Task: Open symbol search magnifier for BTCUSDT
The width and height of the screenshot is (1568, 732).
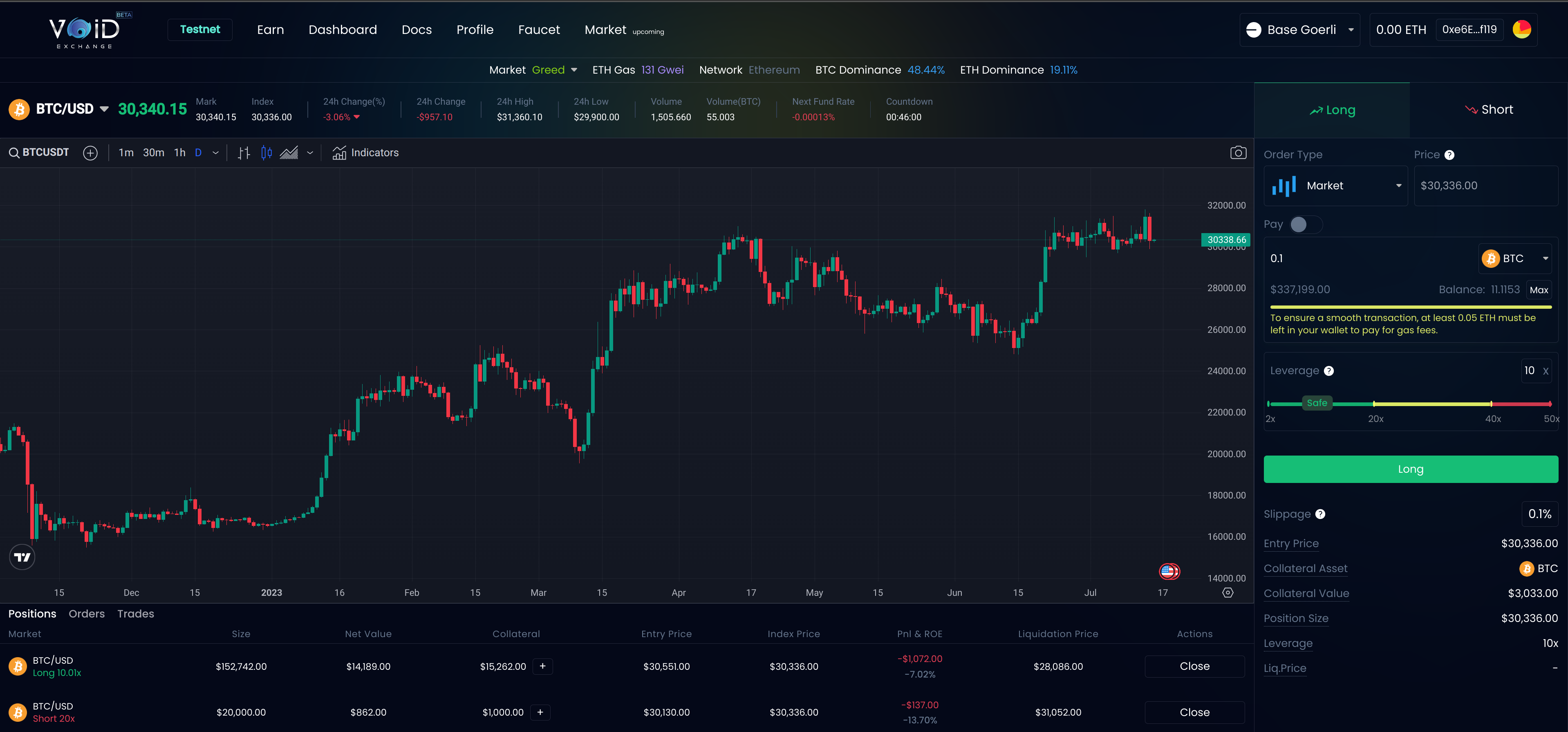Action: click(x=14, y=153)
